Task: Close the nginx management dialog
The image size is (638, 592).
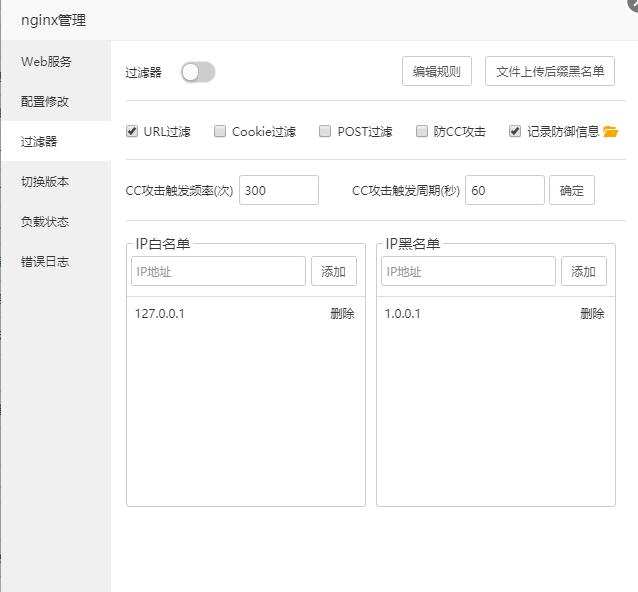Action: [634, 4]
